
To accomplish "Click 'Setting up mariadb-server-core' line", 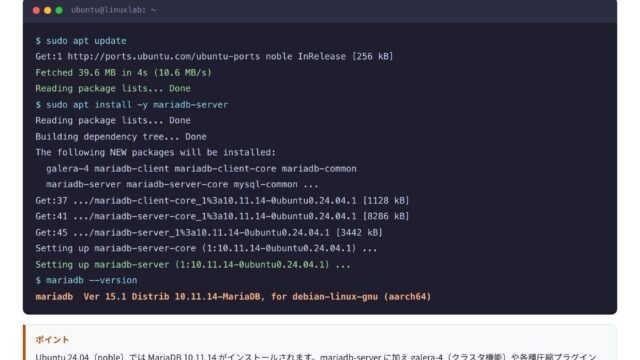I will point(206,249).
